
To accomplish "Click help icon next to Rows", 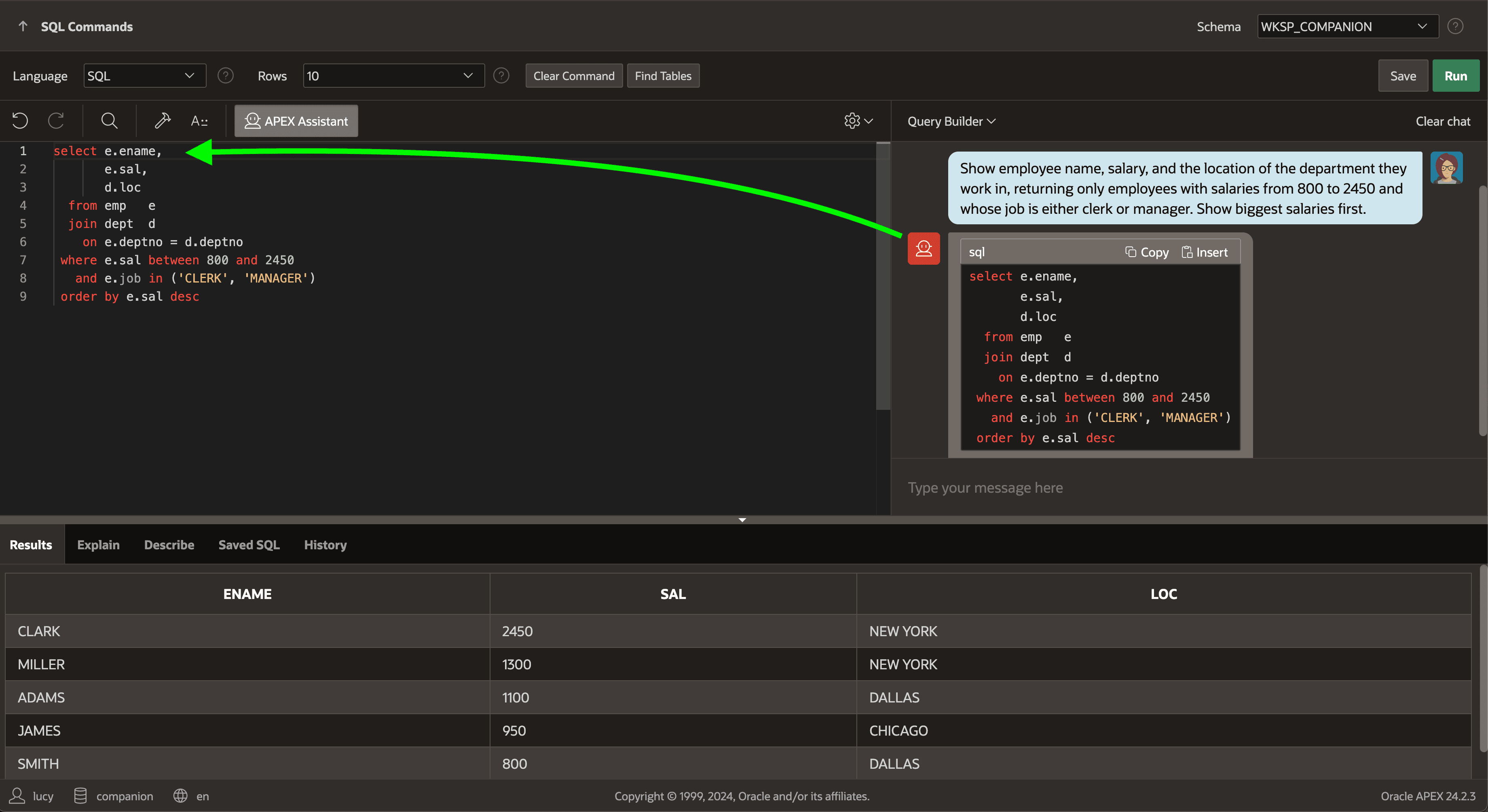I will (501, 76).
